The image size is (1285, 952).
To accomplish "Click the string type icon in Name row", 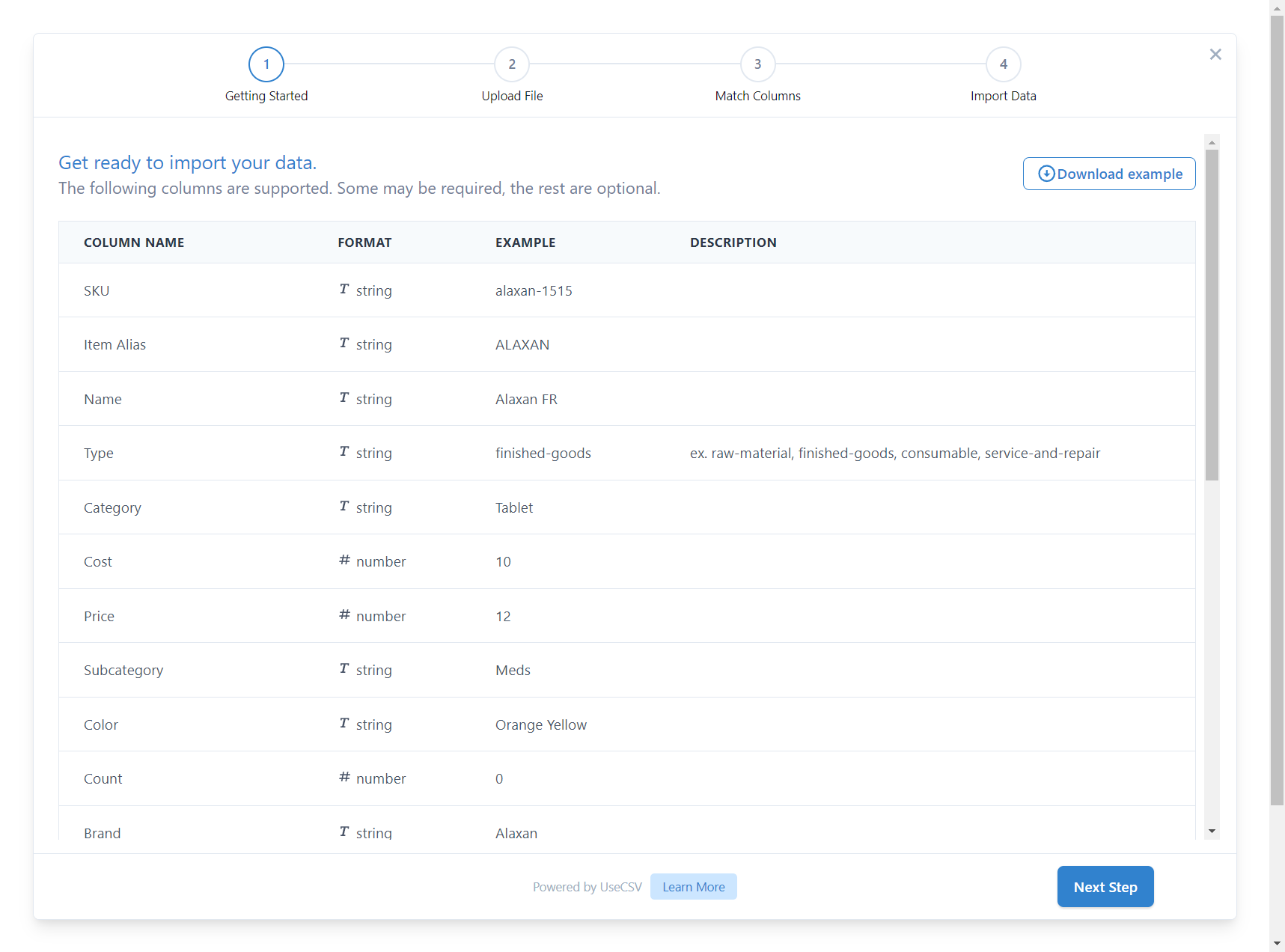I will (x=344, y=397).
